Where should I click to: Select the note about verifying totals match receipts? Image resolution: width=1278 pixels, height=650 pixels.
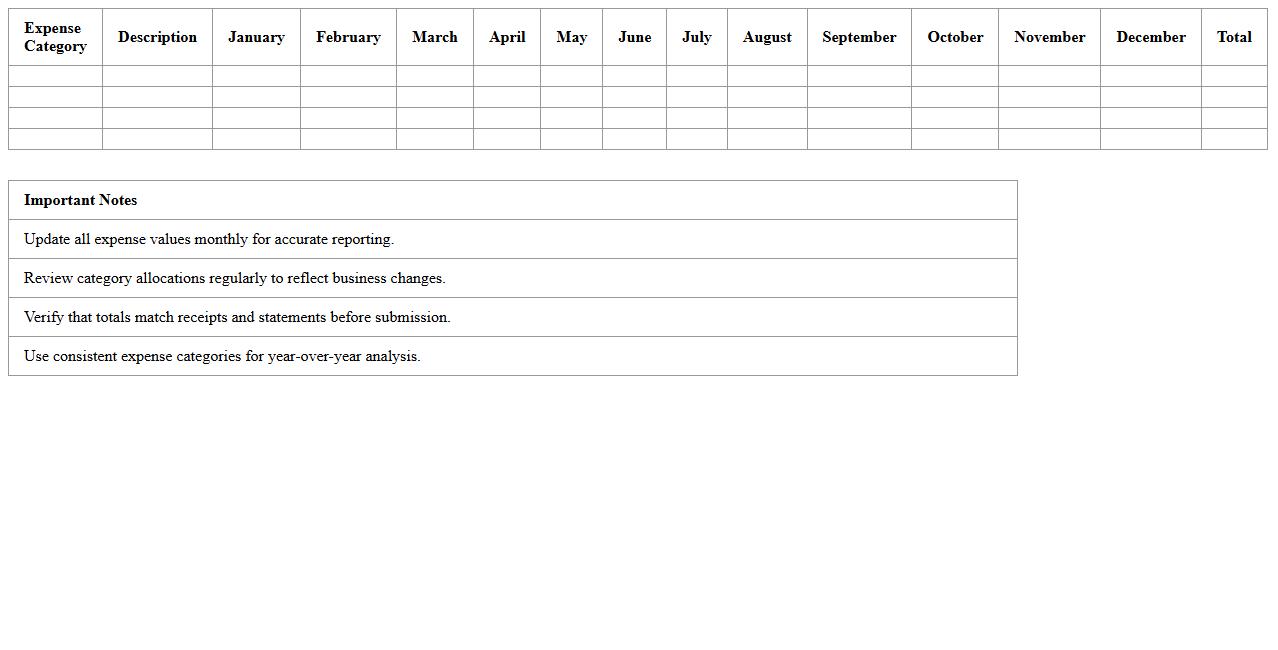(237, 317)
